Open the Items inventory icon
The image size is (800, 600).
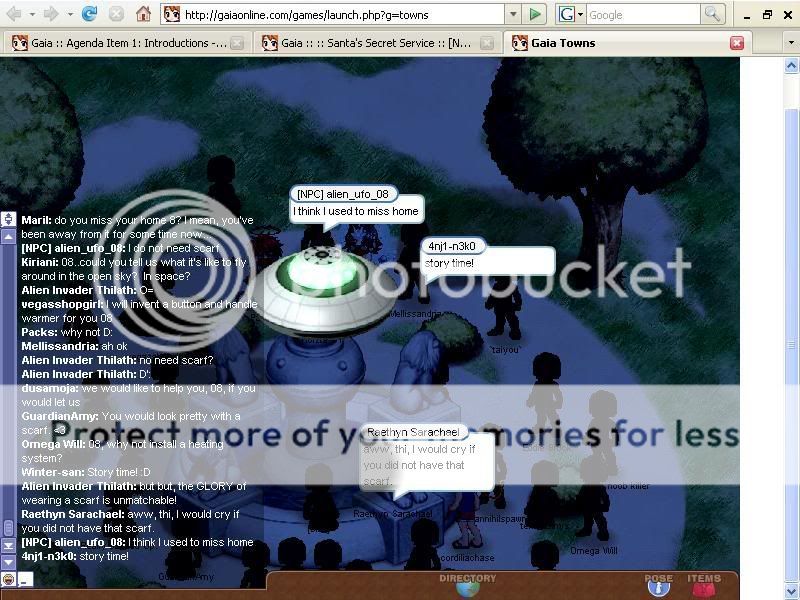pos(704,587)
